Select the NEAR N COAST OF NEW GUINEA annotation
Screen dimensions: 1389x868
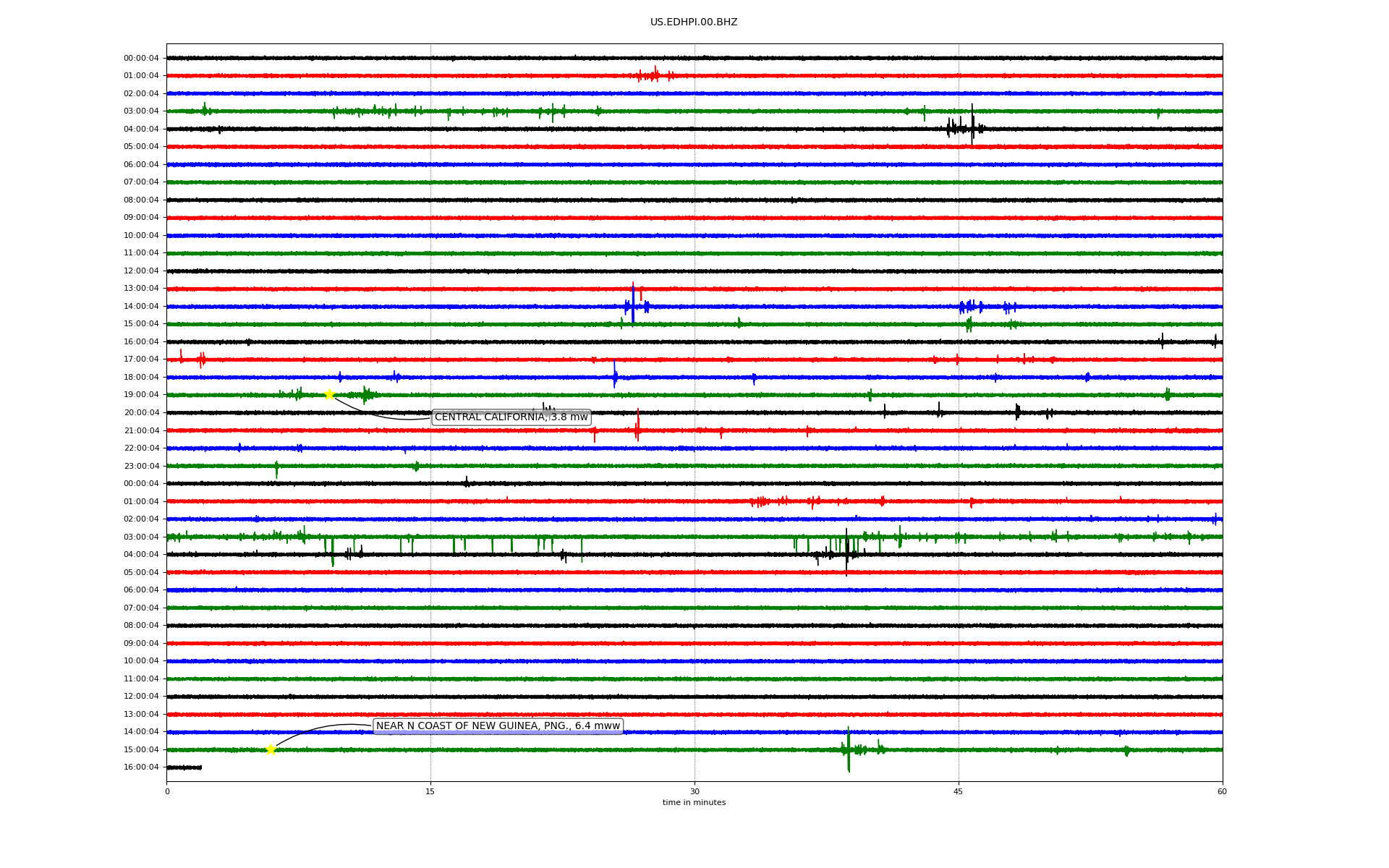coord(498,726)
